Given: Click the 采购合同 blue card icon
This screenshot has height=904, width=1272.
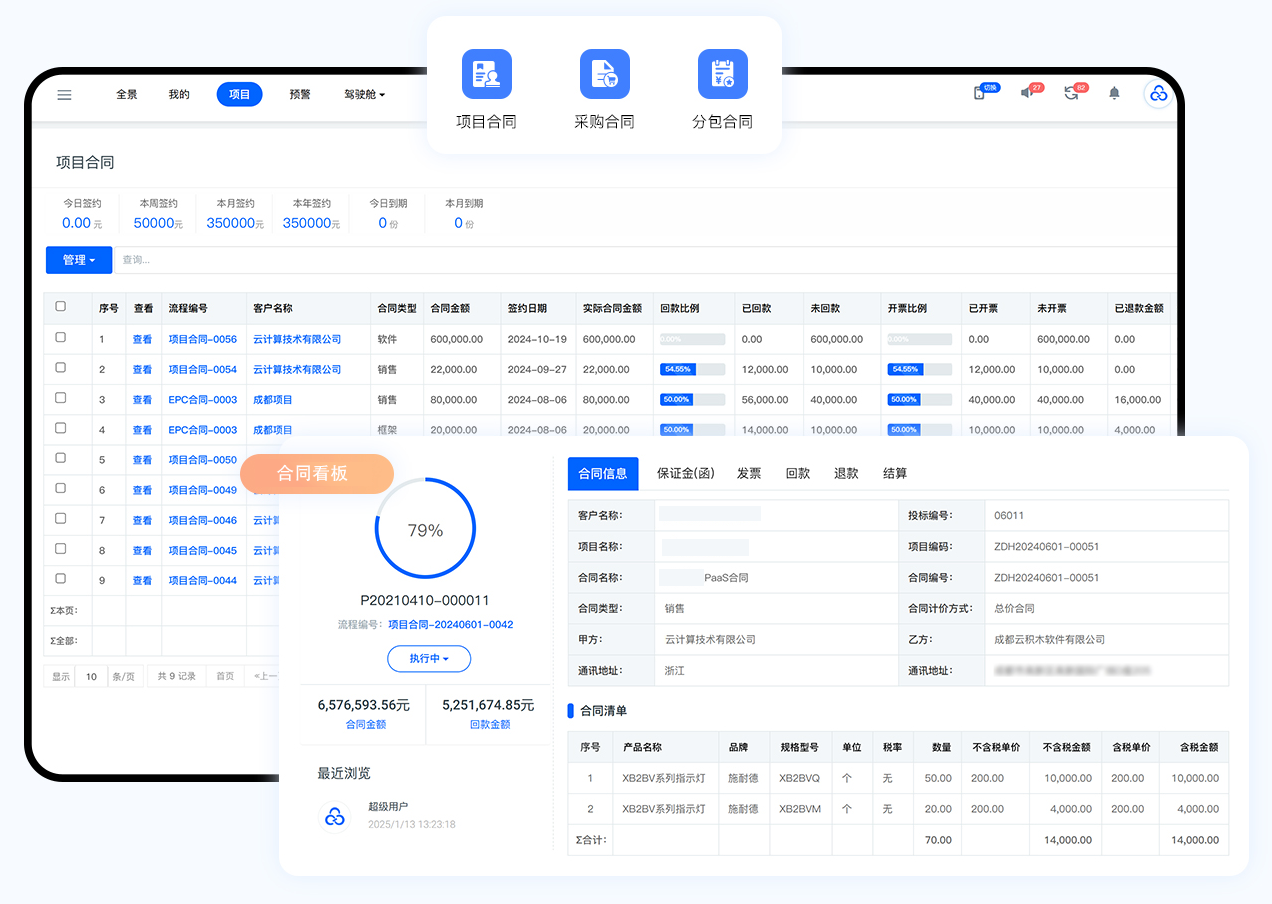Looking at the screenshot, I should tap(605, 74).
